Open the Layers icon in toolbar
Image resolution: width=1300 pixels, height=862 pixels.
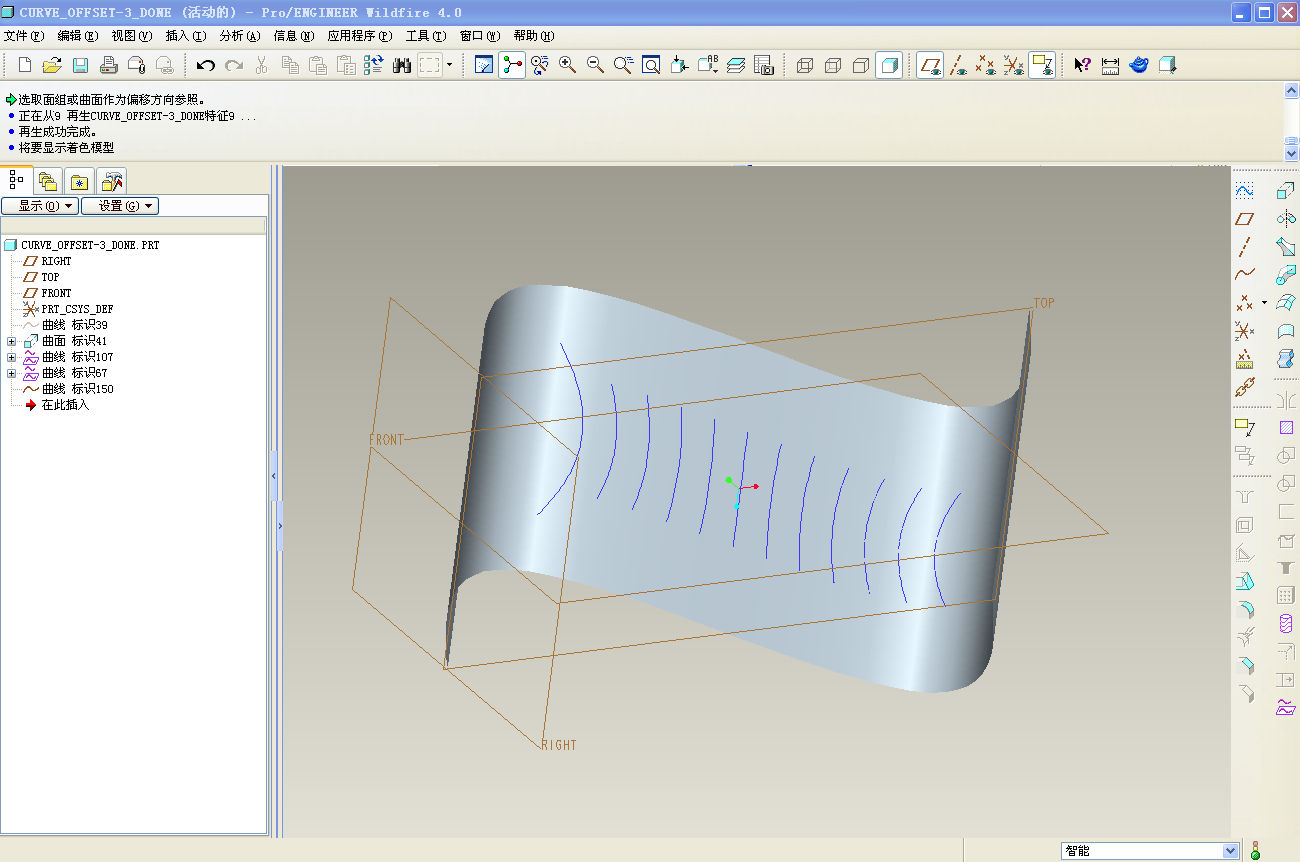coord(736,65)
